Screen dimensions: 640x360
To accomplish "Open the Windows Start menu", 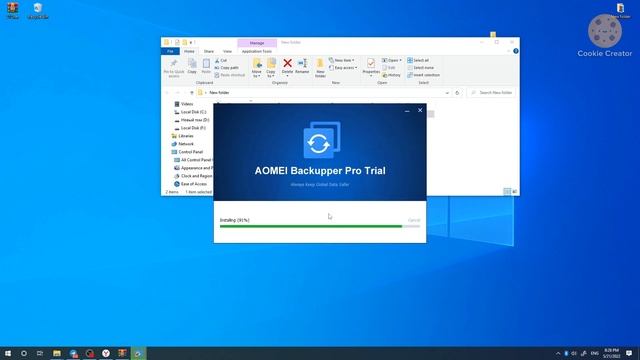I will [8, 353].
